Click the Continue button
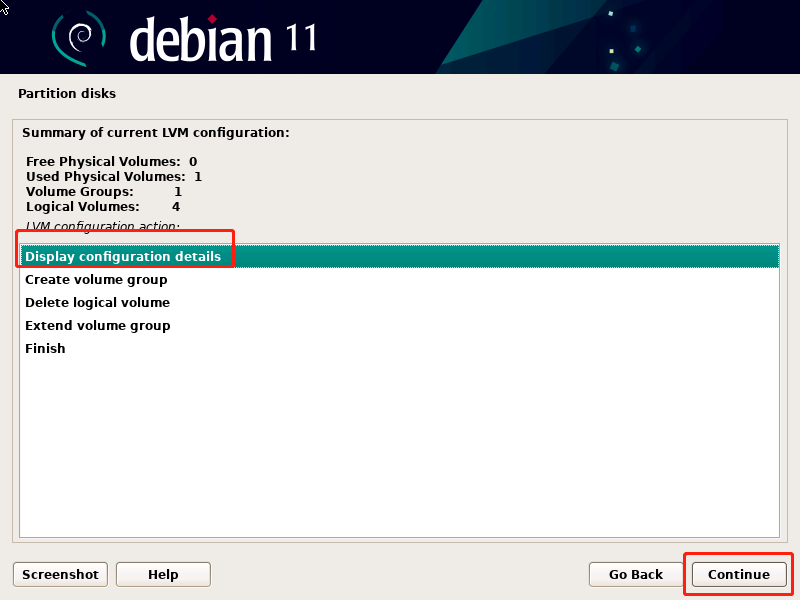Image resolution: width=800 pixels, height=600 pixels. tap(738, 574)
